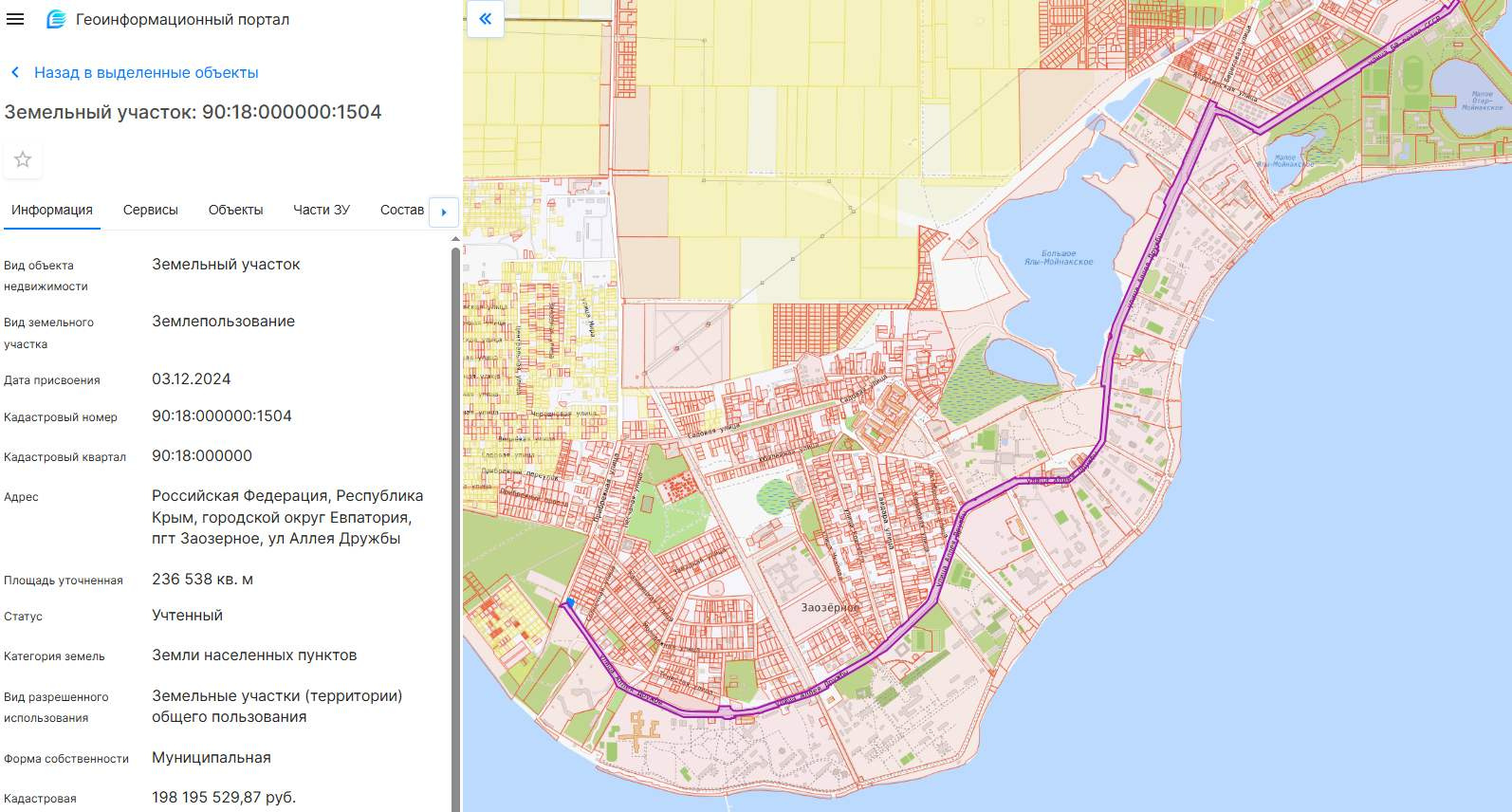Click the blue point marker on map
Screen dimensions: 1512x812
point(569,602)
